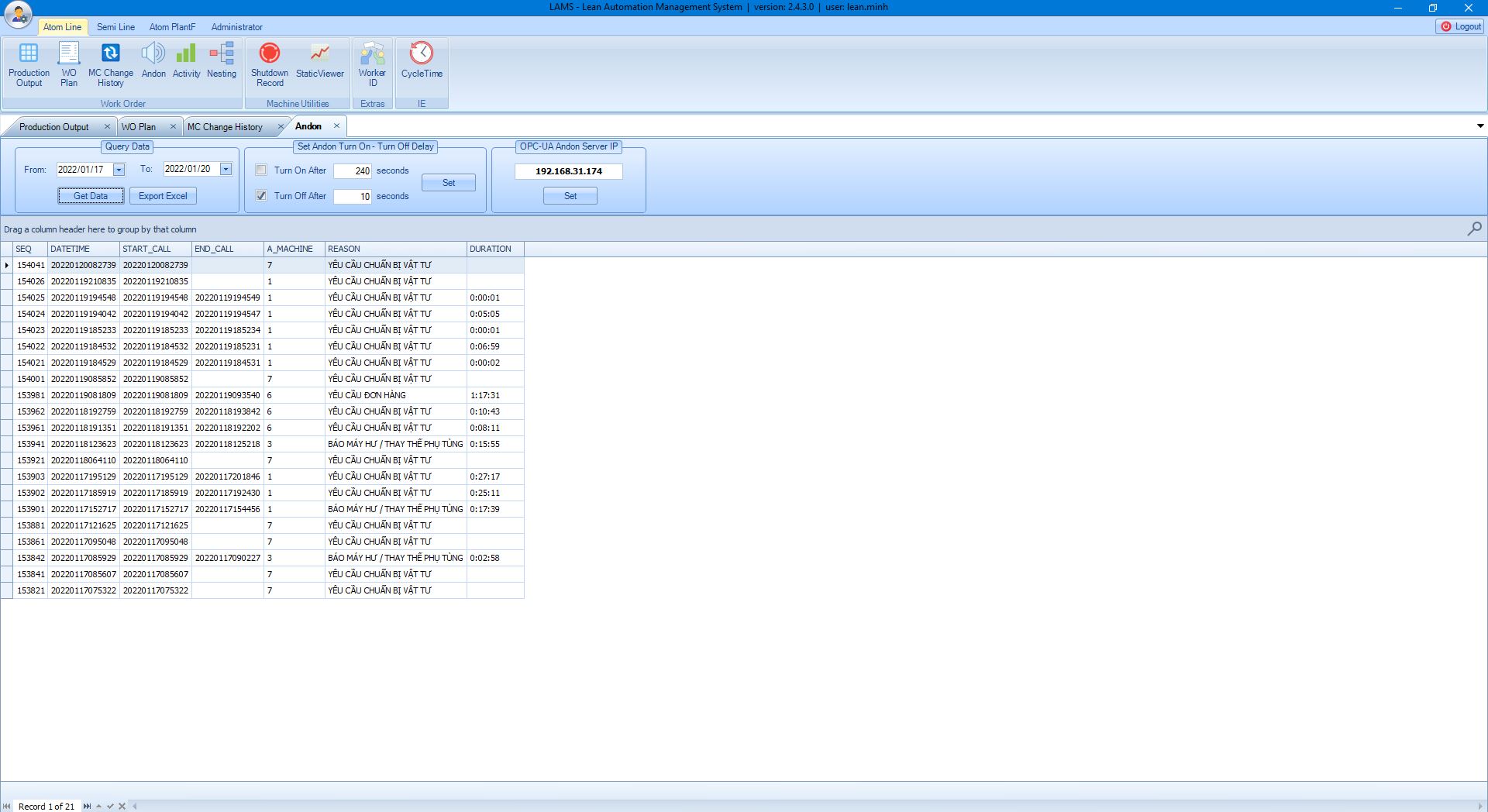Open the WO Plan ribbon icon
Screen dimensions: 1488x812
[69, 64]
